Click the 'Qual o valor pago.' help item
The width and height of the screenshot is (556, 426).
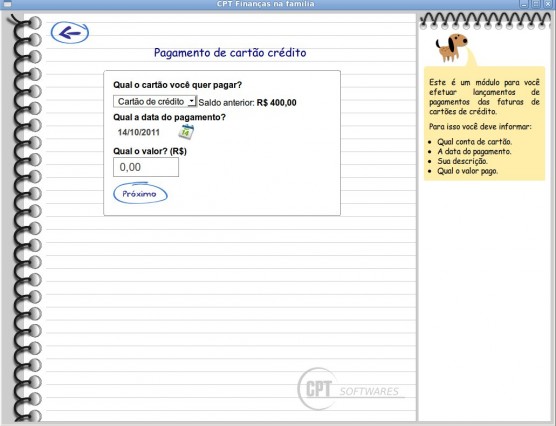(x=467, y=171)
